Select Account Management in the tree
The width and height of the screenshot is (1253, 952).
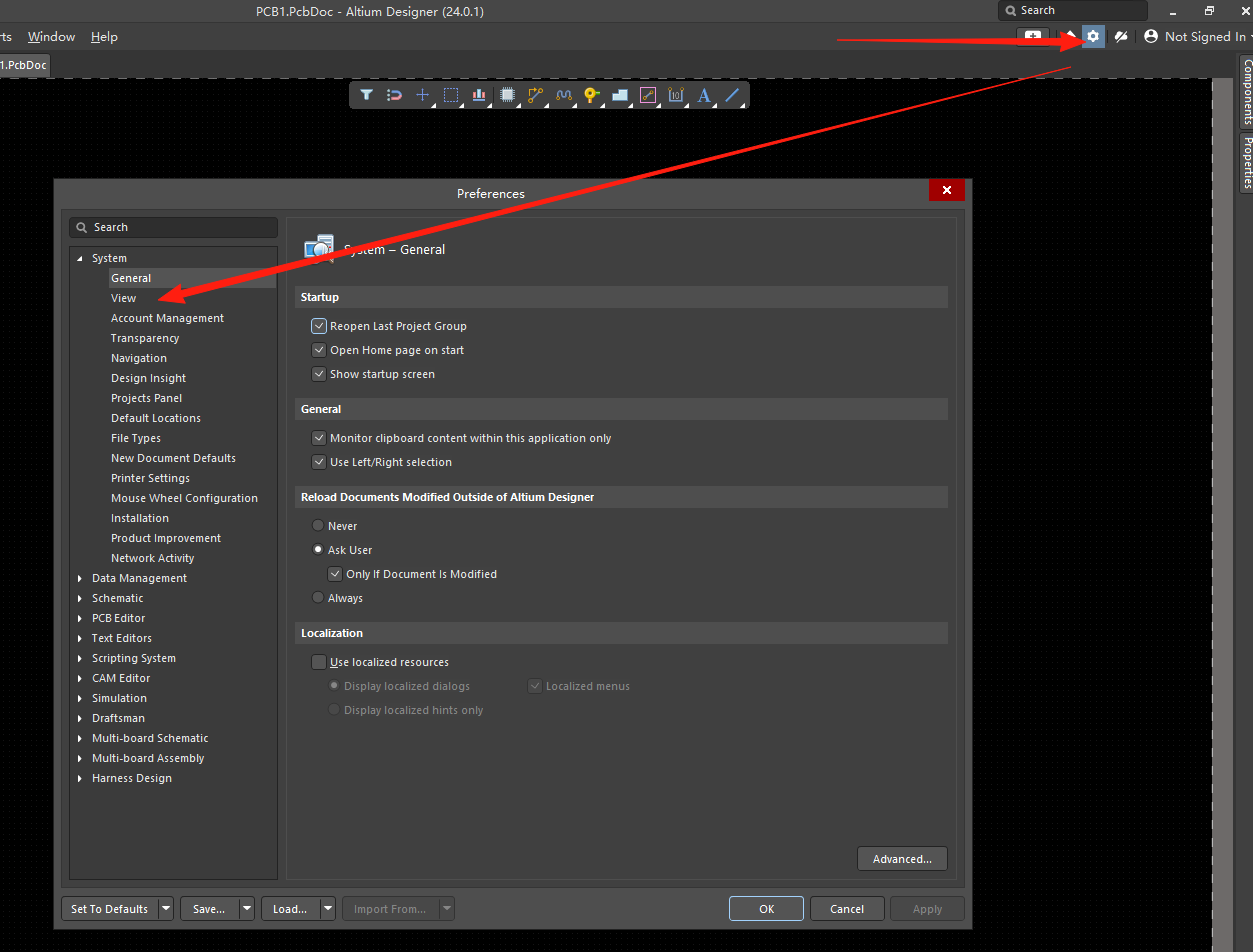(x=167, y=318)
